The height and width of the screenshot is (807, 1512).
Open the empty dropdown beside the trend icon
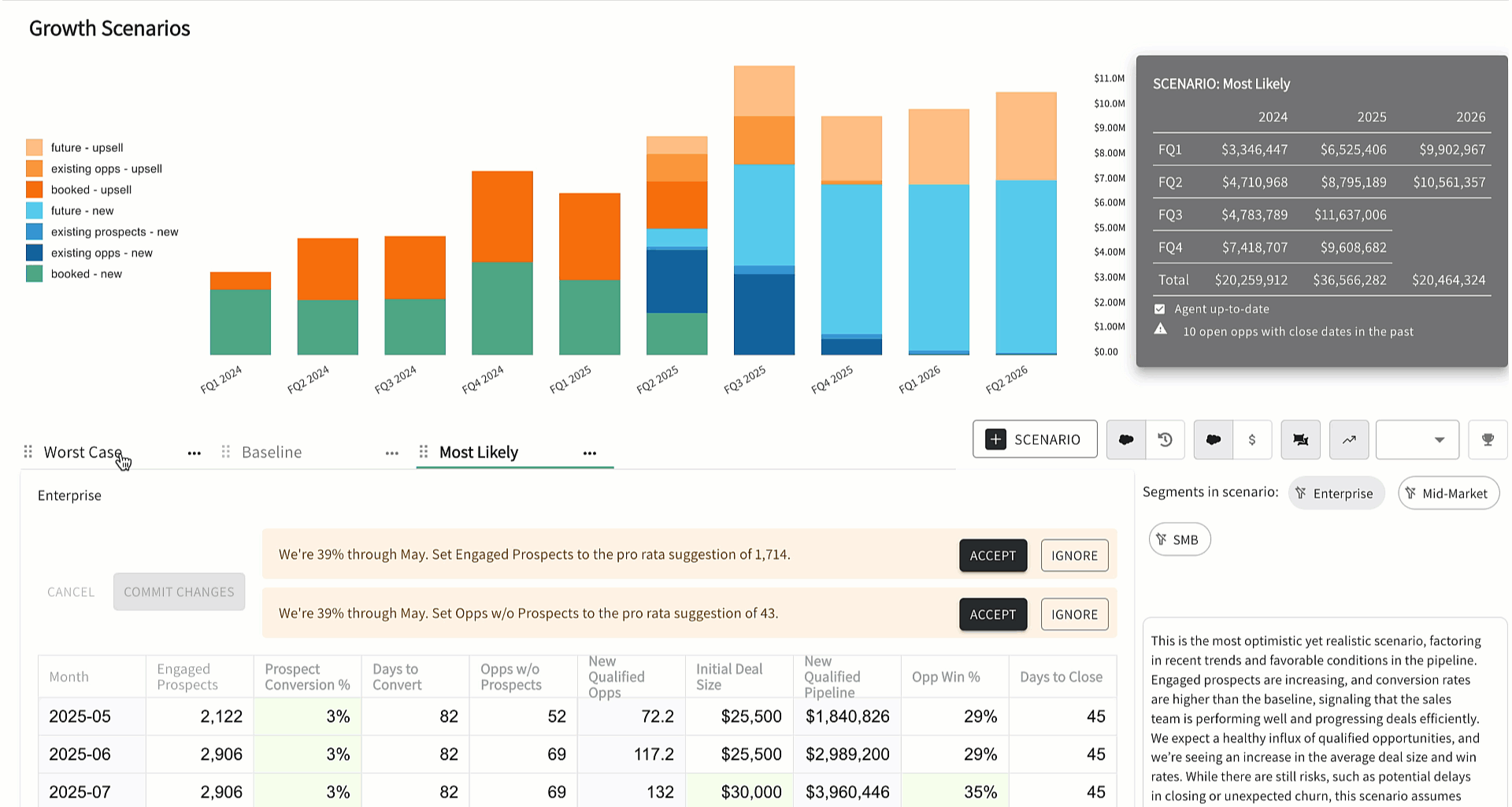(1417, 439)
